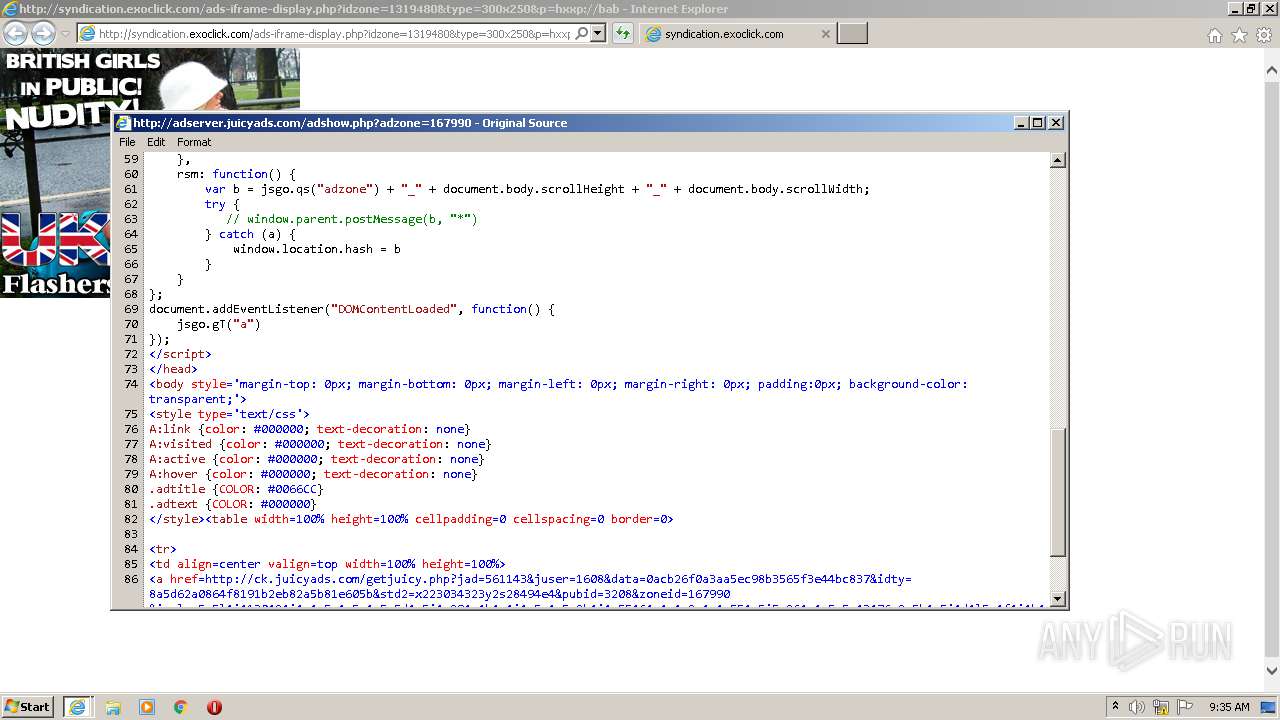1280x720 pixels.
Task: Click the source viewer scroll up arrow
Action: click(x=1058, y=160)
